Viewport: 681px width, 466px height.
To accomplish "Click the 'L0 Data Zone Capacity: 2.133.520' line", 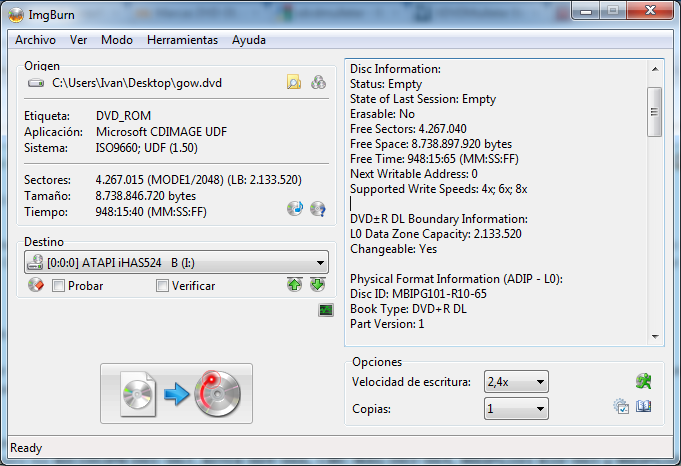I will tap(436, 234).
